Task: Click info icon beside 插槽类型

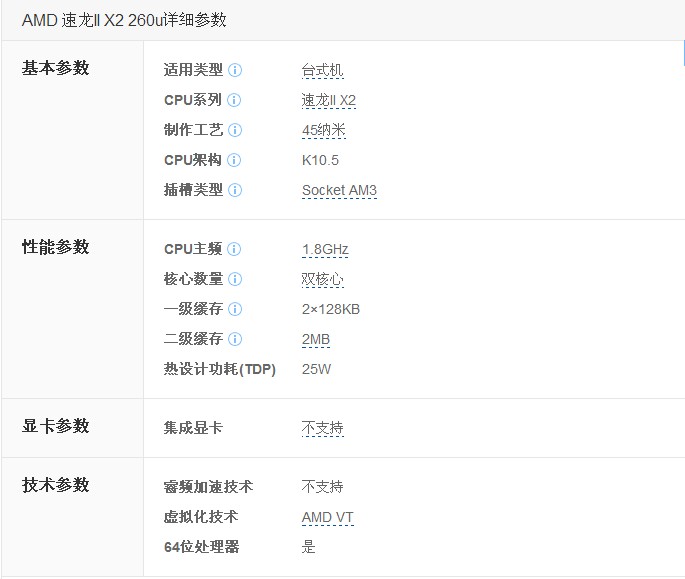Action: point(235,190)
